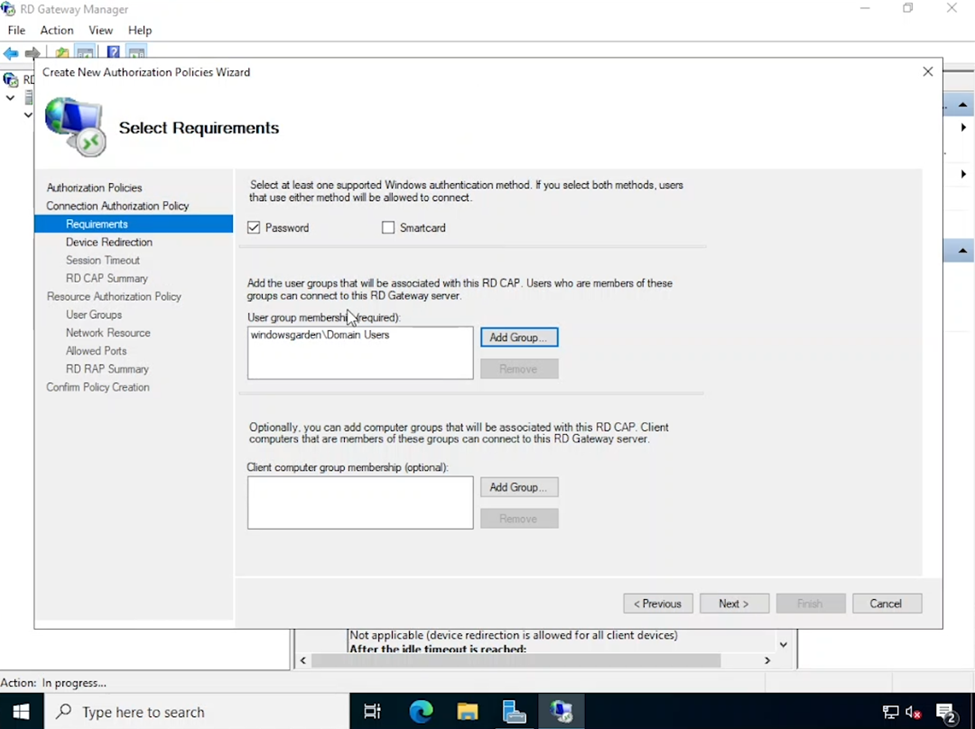Uncheck the Password authentication checkbox

(254, 228)
